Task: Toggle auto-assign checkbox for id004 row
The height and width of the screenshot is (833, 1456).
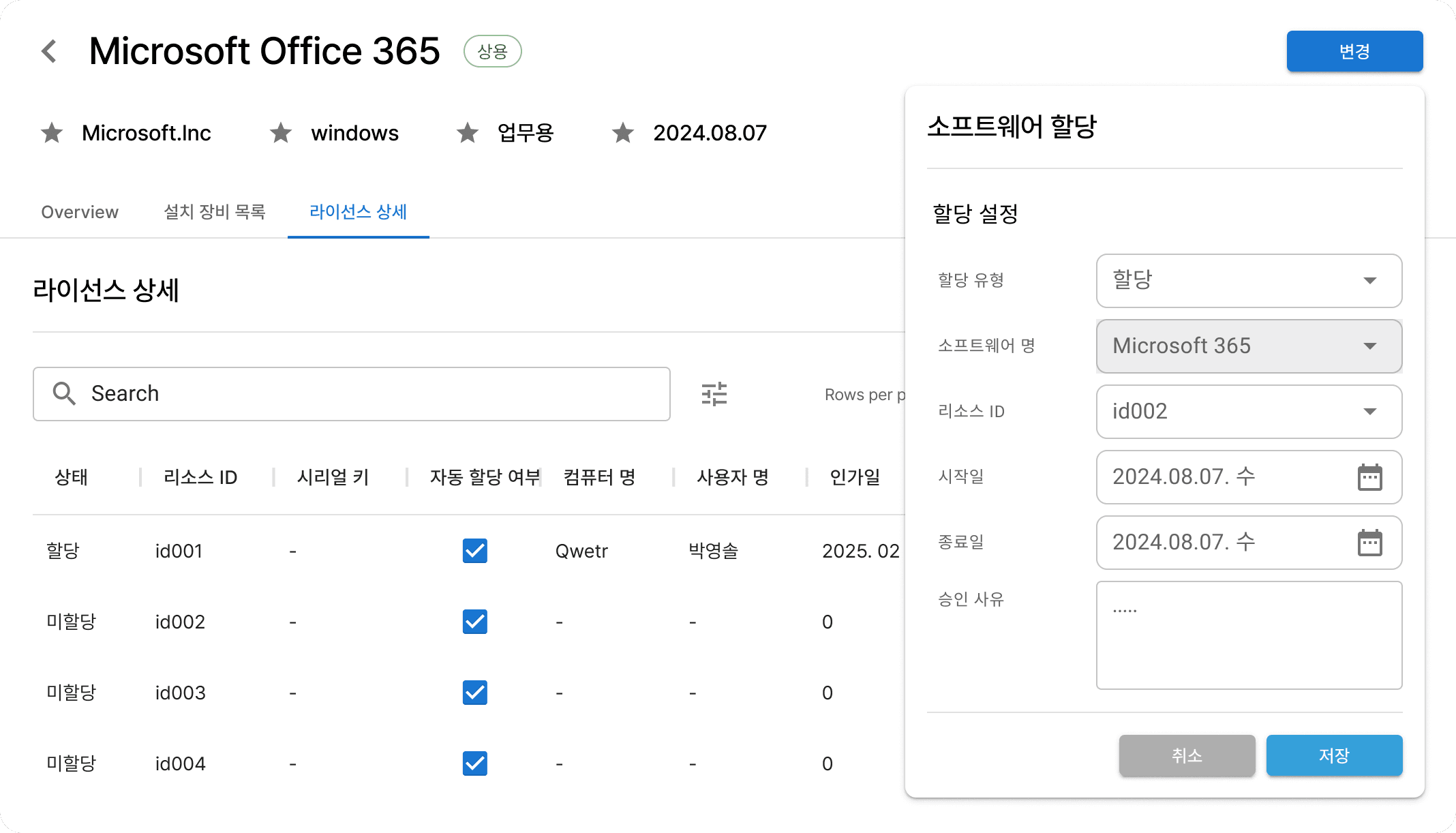Action: (x=475, y=763)
